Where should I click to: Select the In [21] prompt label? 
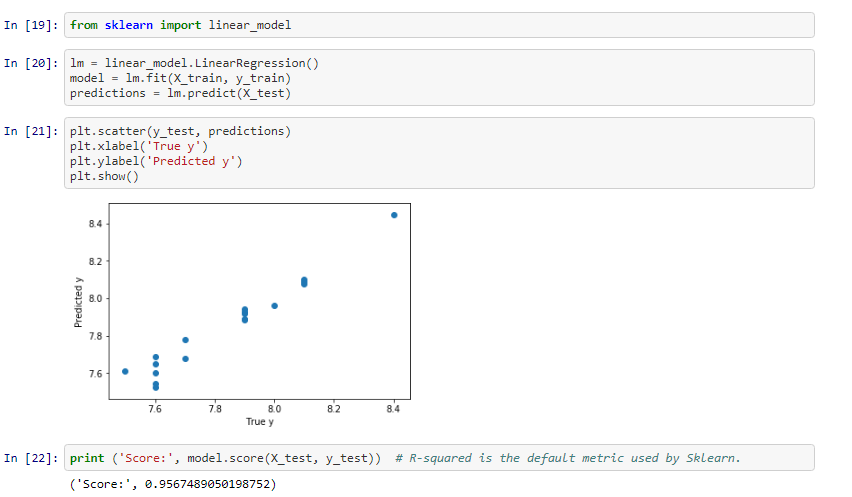30,131
